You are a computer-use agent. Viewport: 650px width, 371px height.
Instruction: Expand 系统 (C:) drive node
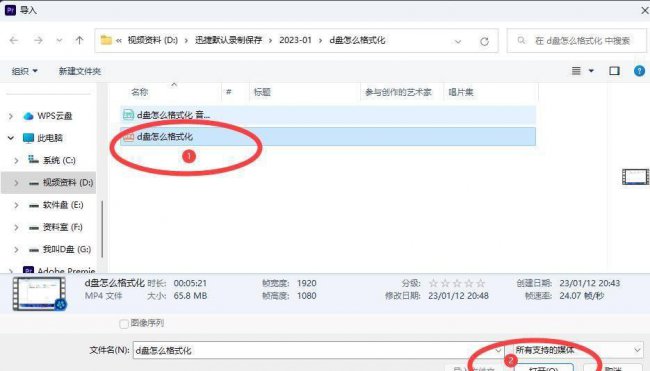[16, 160]
